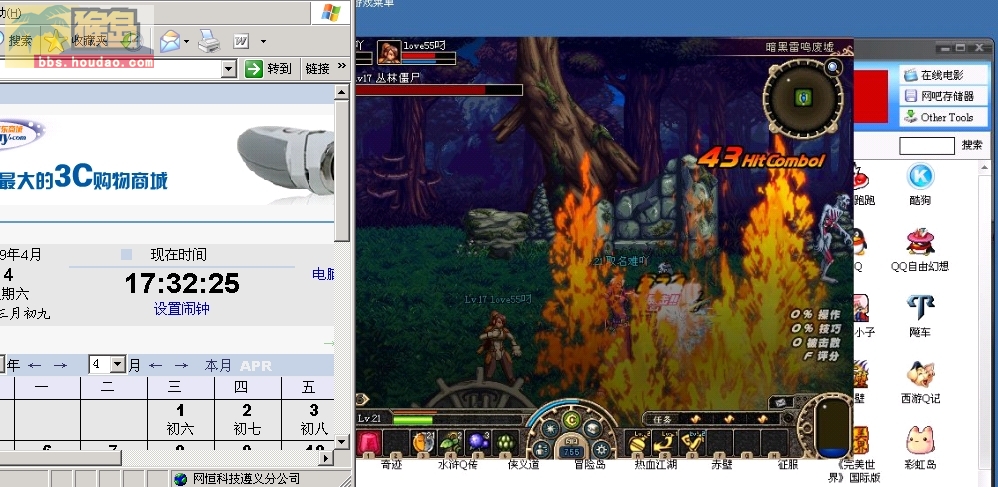The width and height of the screenshot is (998, 487).
Task: Print the page with the printer icon
Action: click(209, 41)
